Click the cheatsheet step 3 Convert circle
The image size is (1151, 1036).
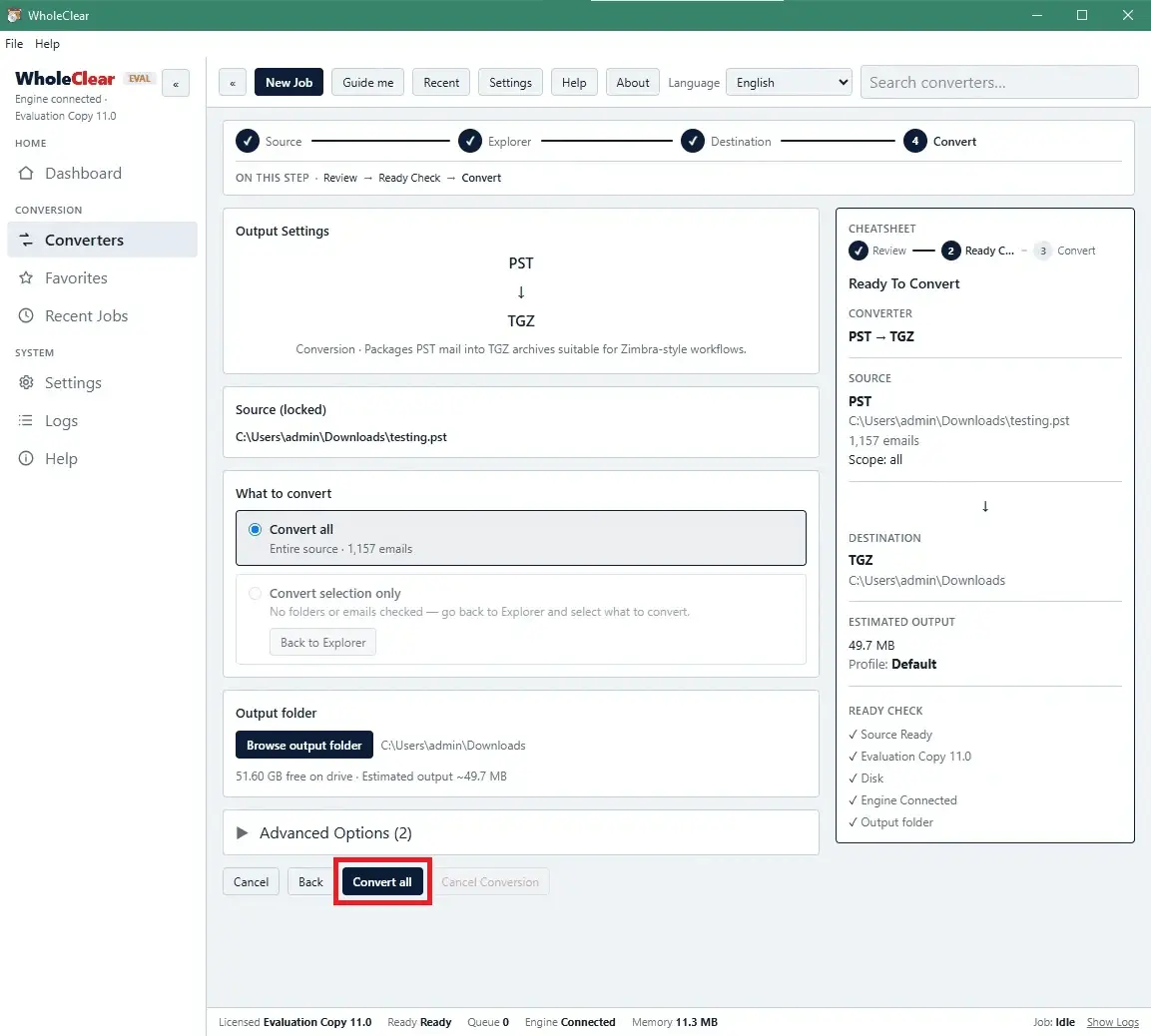click(1042, 251)
